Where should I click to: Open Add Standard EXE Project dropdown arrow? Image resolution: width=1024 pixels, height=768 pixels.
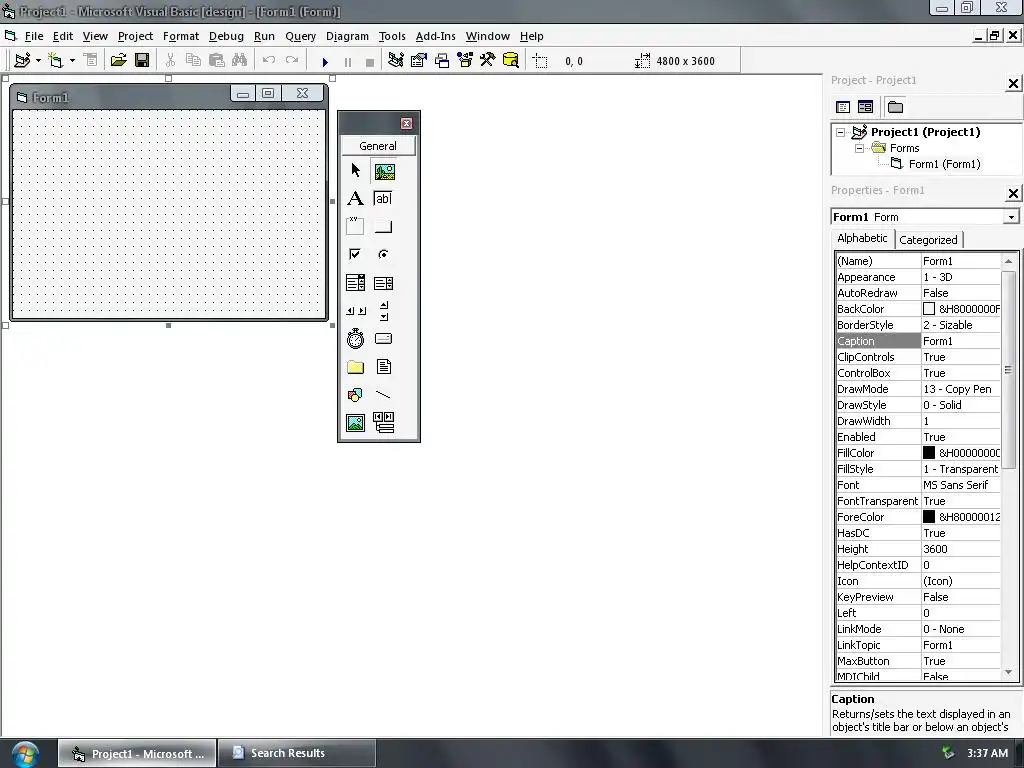[39, 61]
